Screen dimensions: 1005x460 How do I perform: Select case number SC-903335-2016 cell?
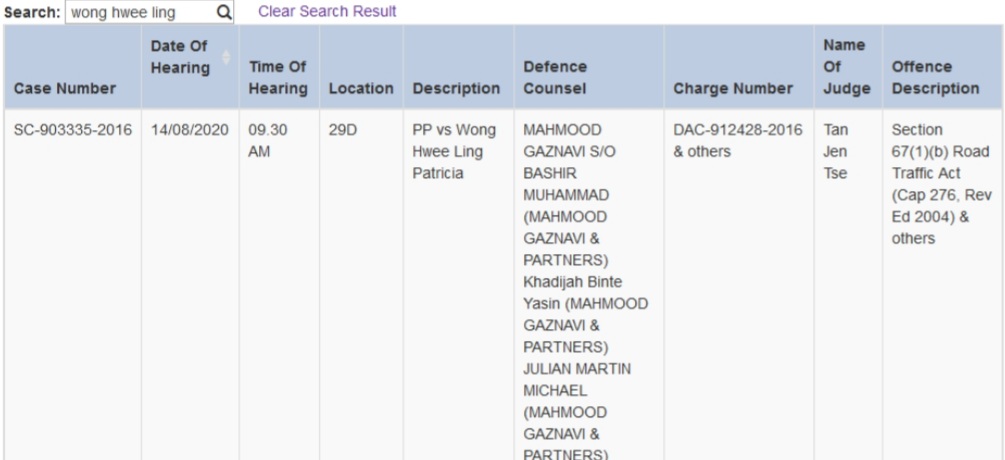pos(70,132)
